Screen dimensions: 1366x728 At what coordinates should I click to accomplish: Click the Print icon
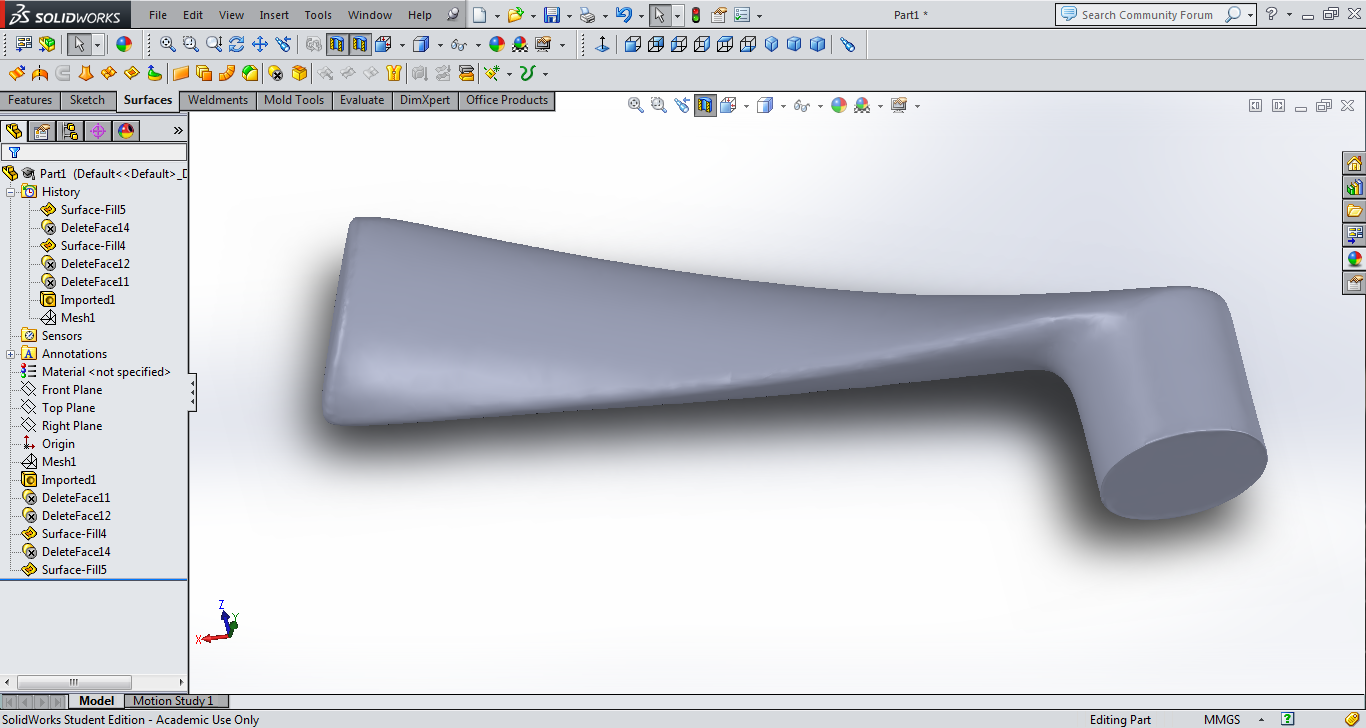pos(588,15)
